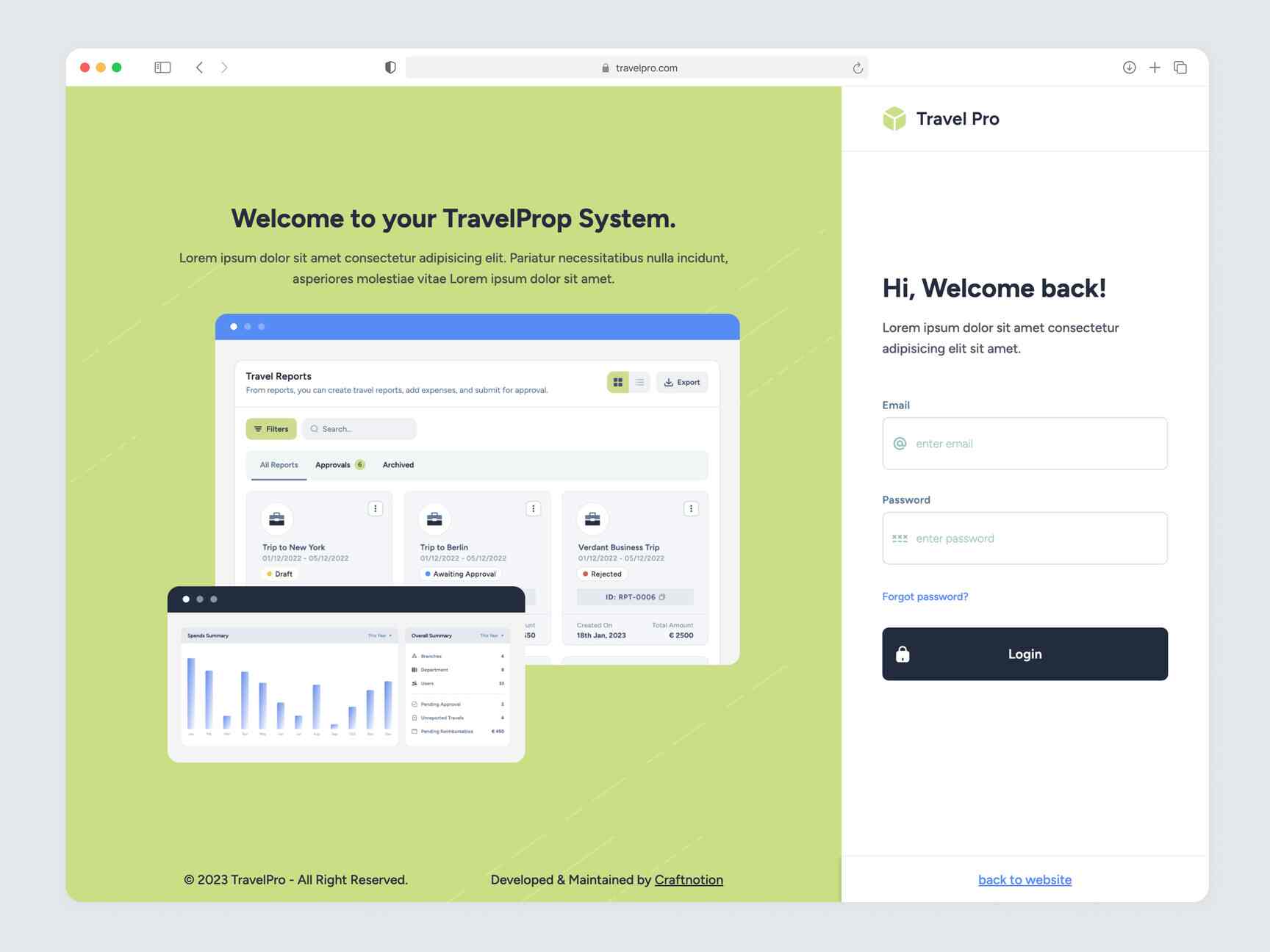This screenshot has height=952, width=1270.
Task: Switch to list view in Travel Reports
Action: [x=639, y=382]
